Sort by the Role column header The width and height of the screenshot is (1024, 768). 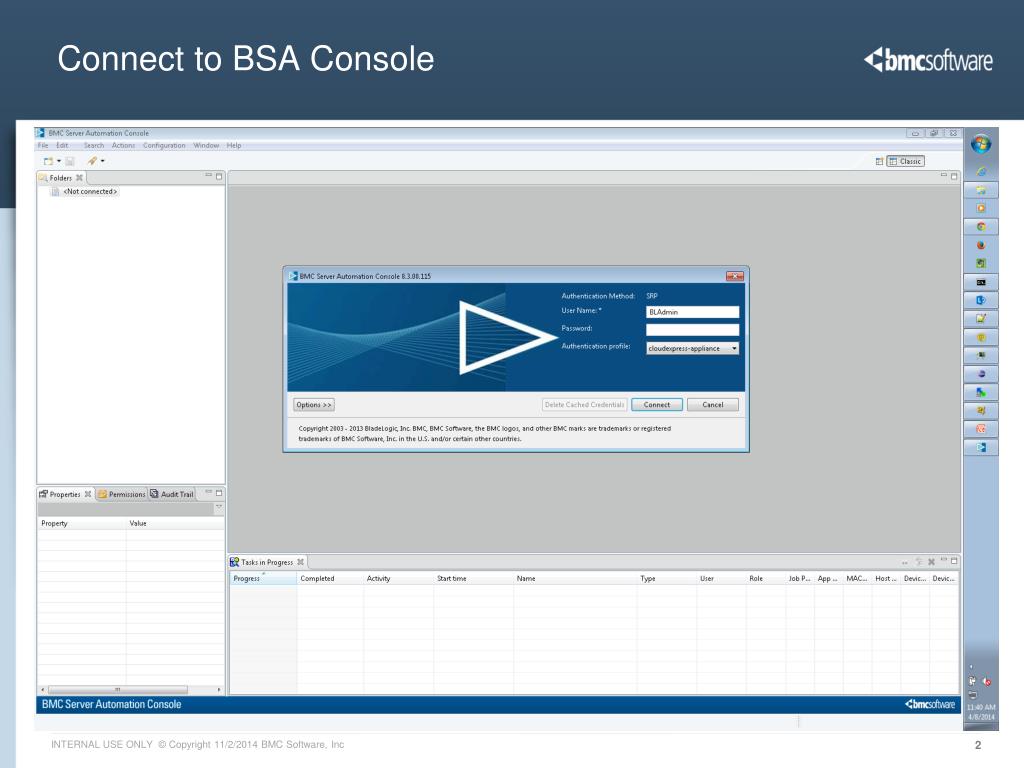pos(765,579)
